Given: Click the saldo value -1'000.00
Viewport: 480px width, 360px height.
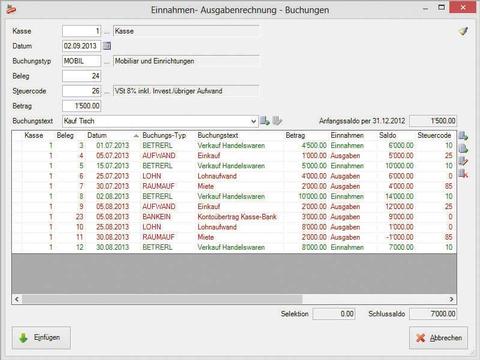Looking at the screenshot, I should 399,237.
